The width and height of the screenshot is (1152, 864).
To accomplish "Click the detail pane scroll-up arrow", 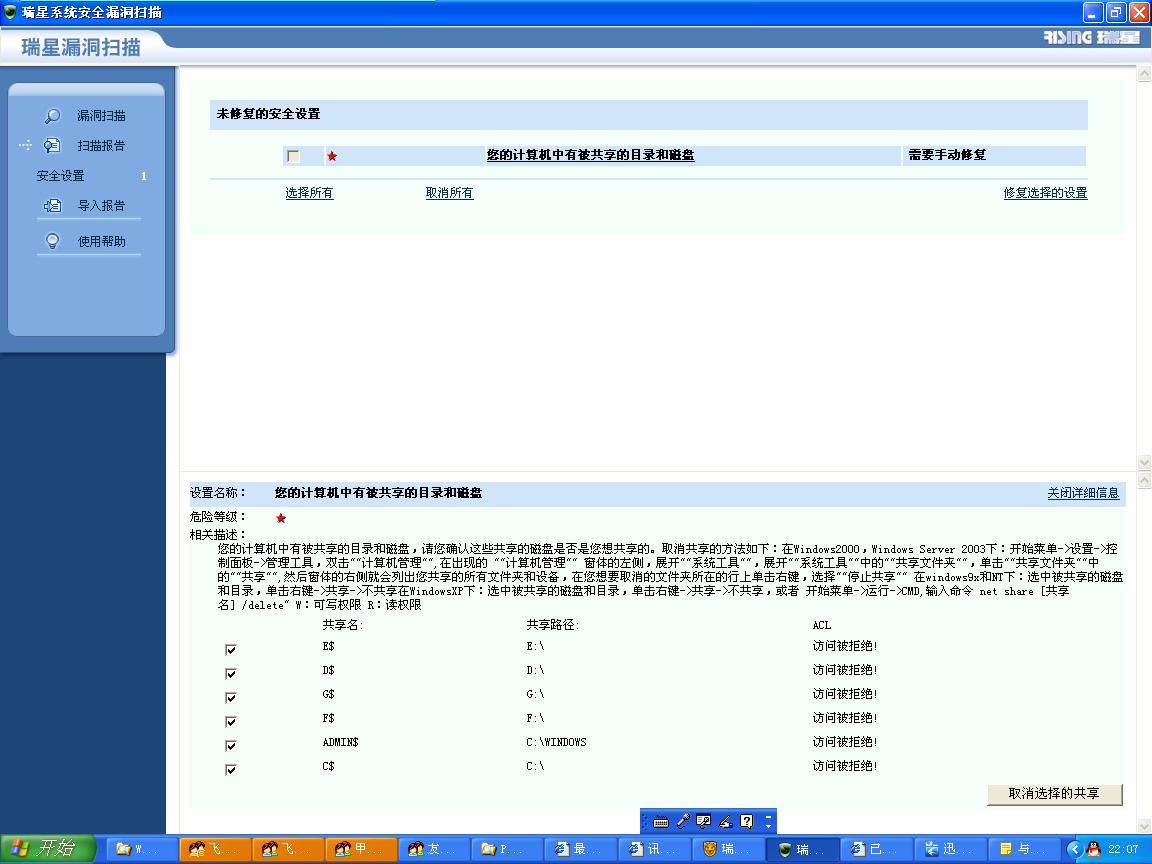I will pyautogui.click(x=1144, y=480).
